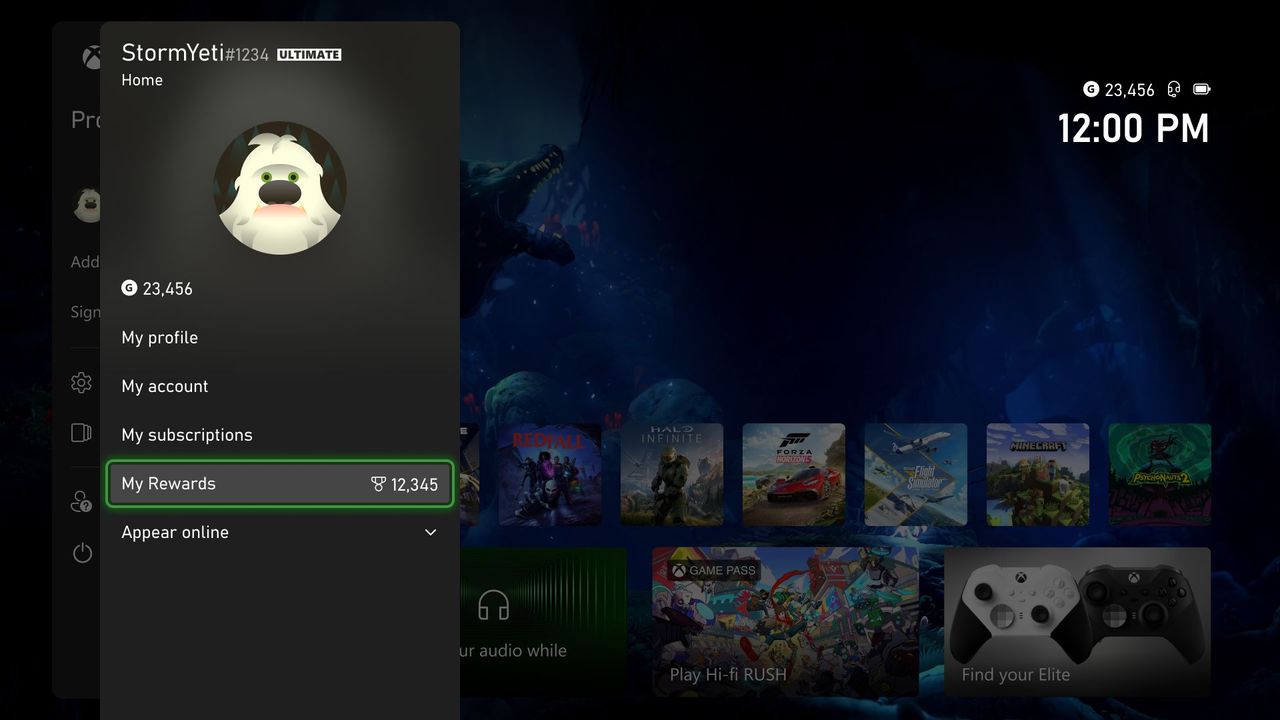Click the 12,345 rewards points value
The height and width of the screenshot is (720, 1280).
pyautogui.click(x=414, y=485)
